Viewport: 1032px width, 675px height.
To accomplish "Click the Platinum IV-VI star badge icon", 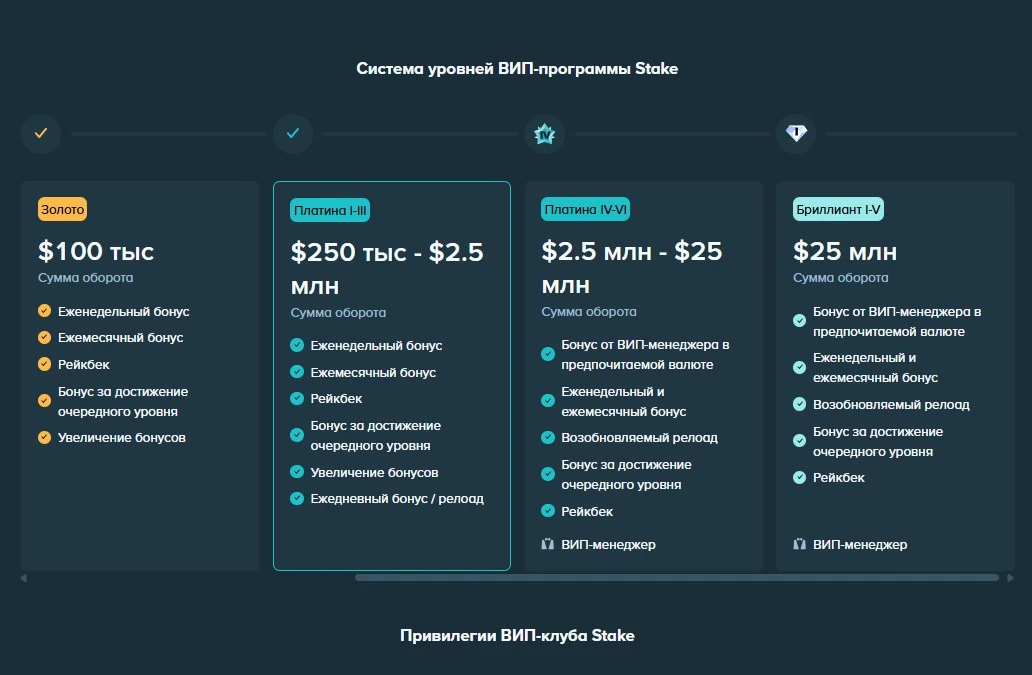I will coord(545,133).
